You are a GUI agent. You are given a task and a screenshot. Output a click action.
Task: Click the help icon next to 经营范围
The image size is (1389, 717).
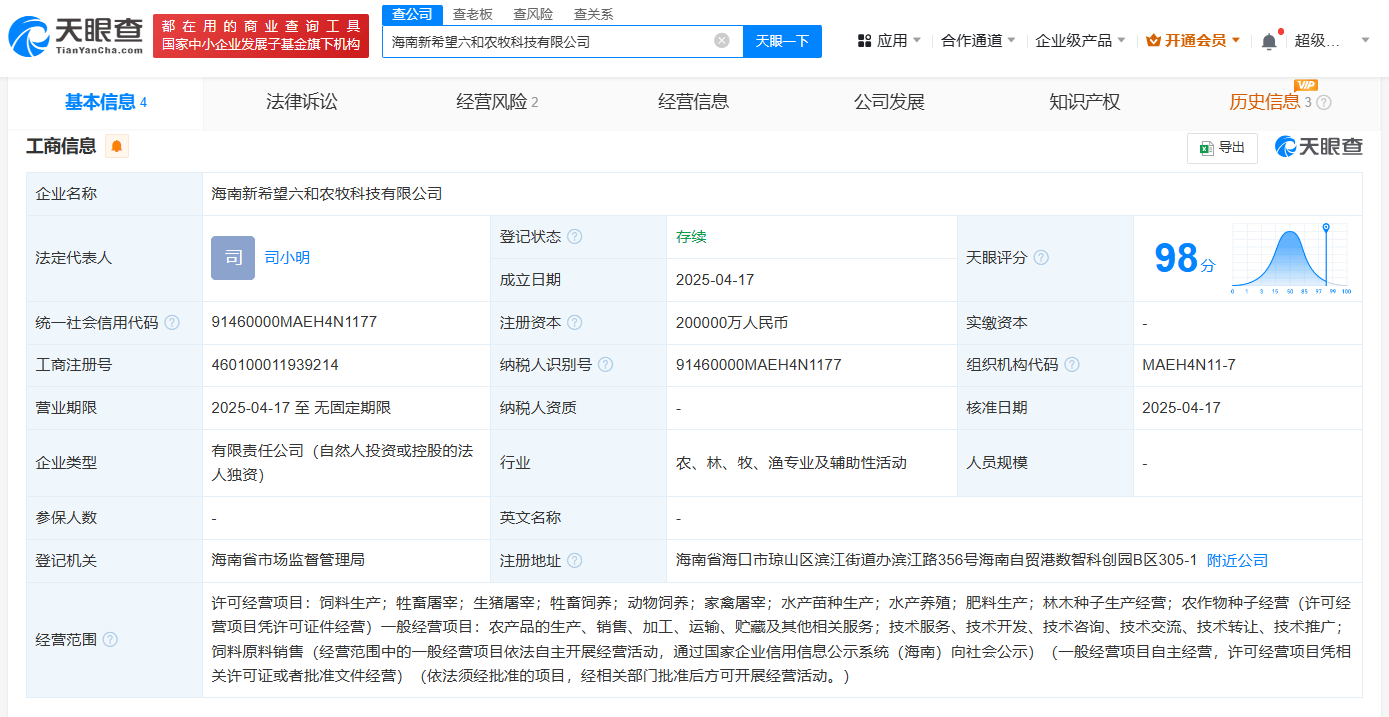point(110,639)
